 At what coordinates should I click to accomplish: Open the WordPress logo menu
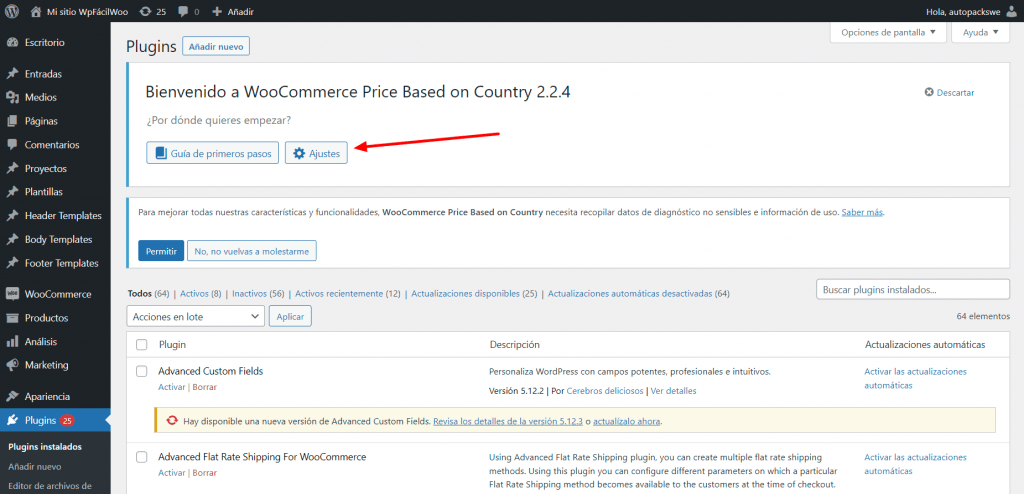[x=12, y=11]
